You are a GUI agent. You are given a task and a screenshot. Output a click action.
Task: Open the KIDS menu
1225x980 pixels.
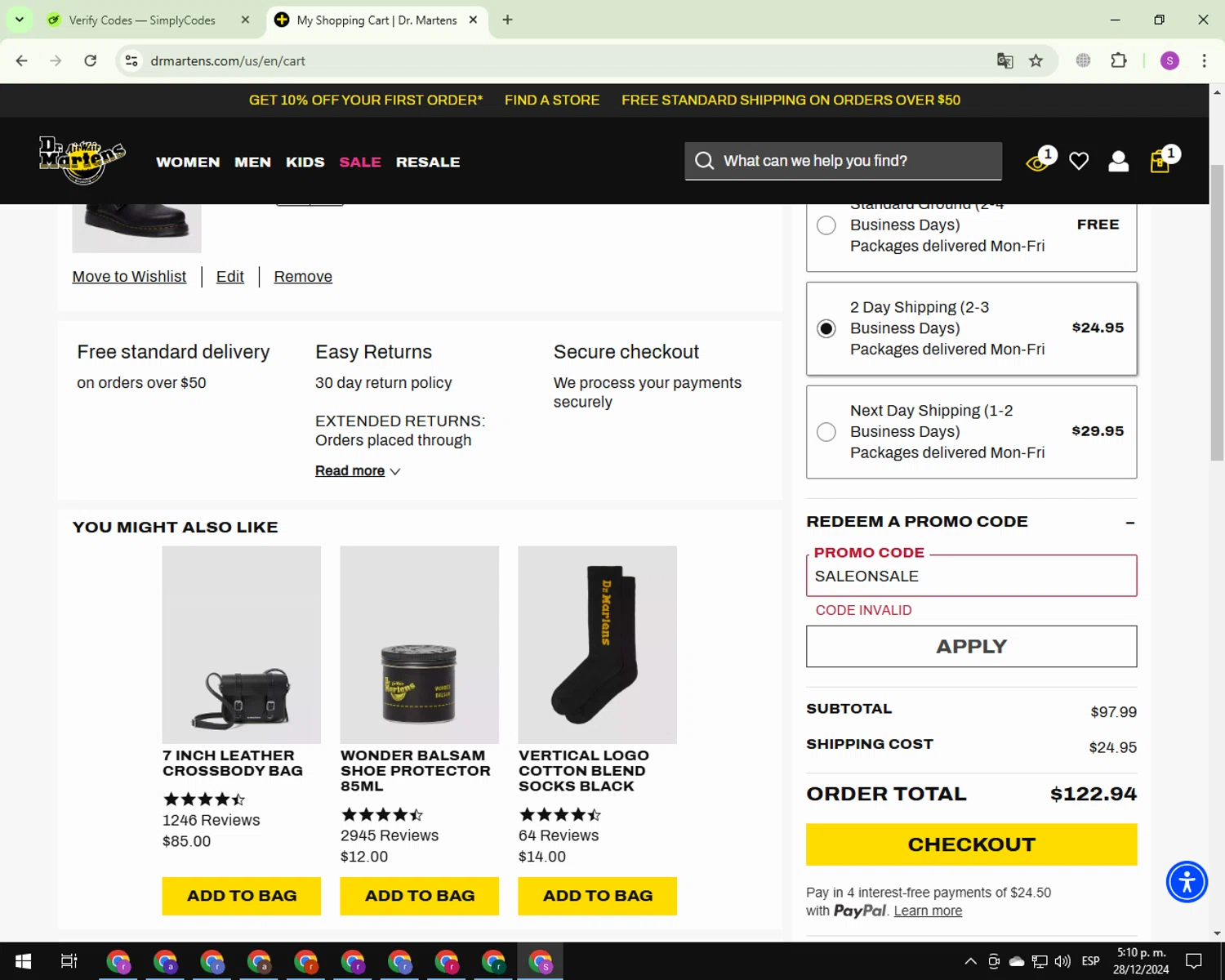pyautogui.click(x=305, y=162)
